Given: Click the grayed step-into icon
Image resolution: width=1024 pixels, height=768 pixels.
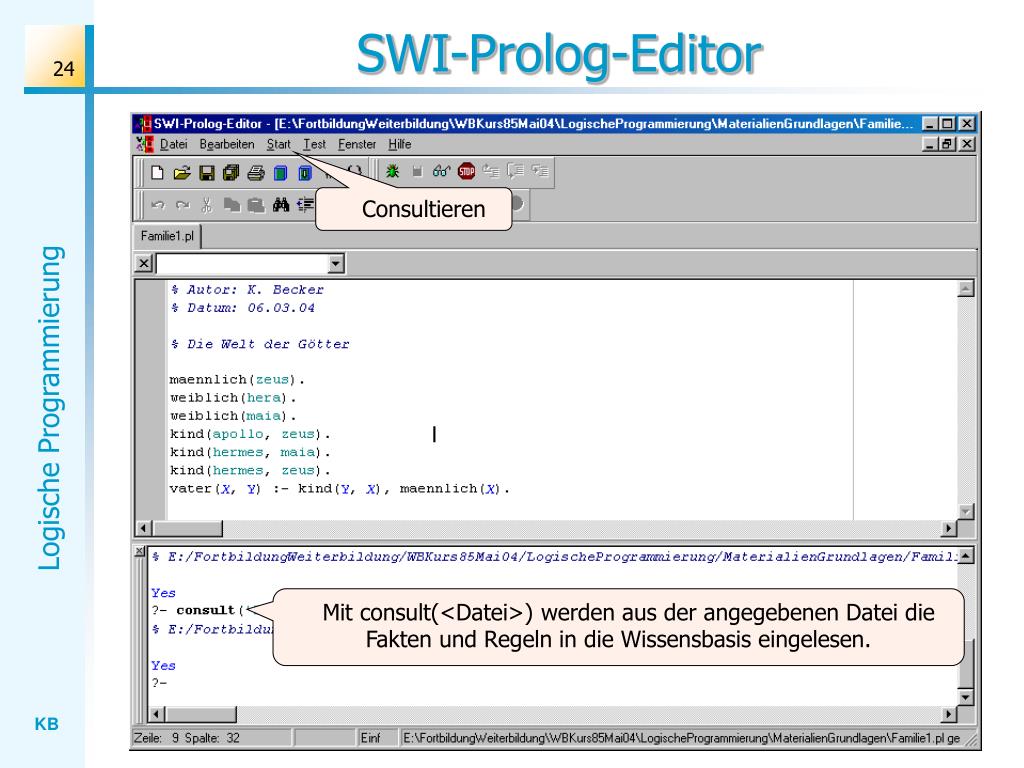Looking at the screenshot, I should click(515, 171).
